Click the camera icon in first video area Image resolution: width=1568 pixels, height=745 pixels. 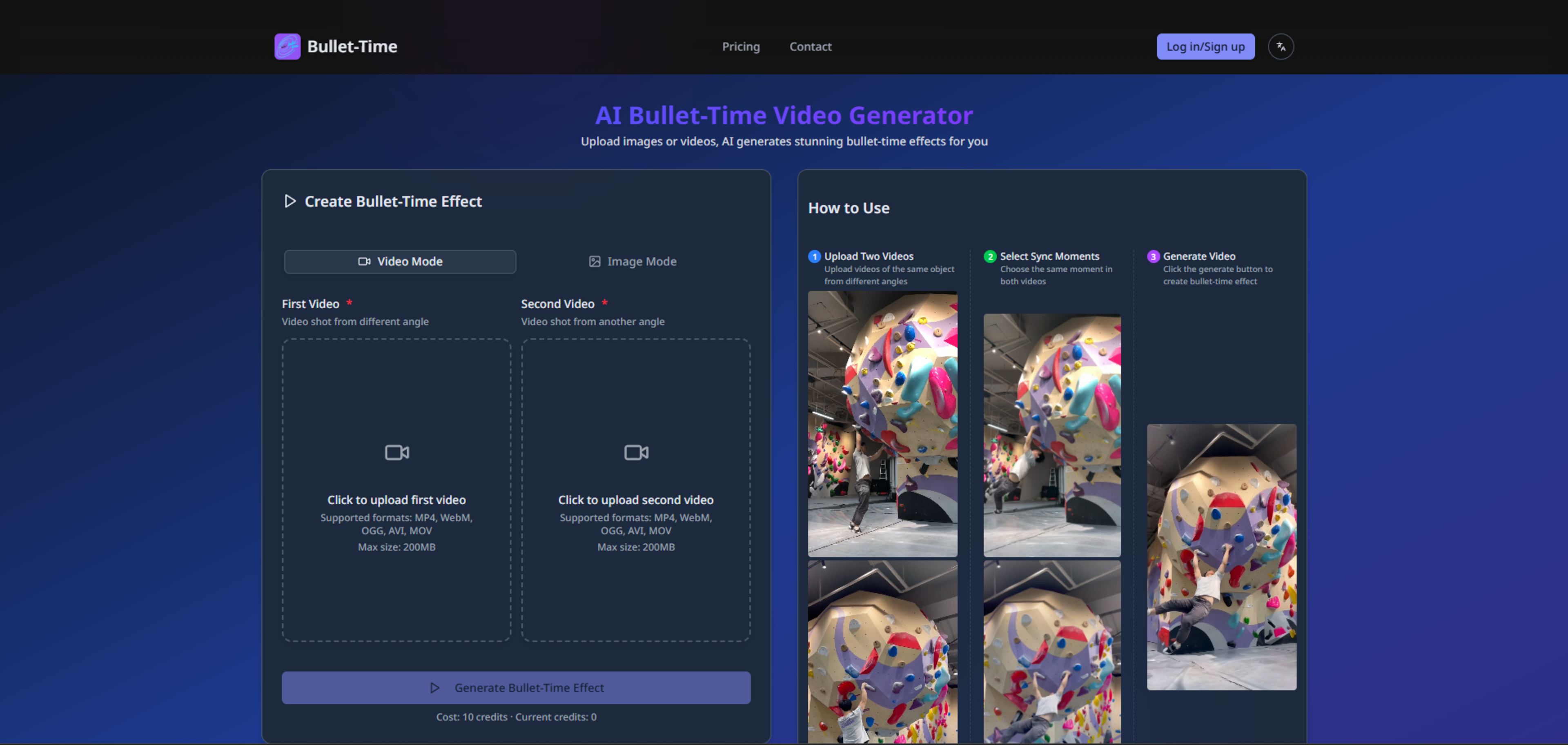pos(397,452)
